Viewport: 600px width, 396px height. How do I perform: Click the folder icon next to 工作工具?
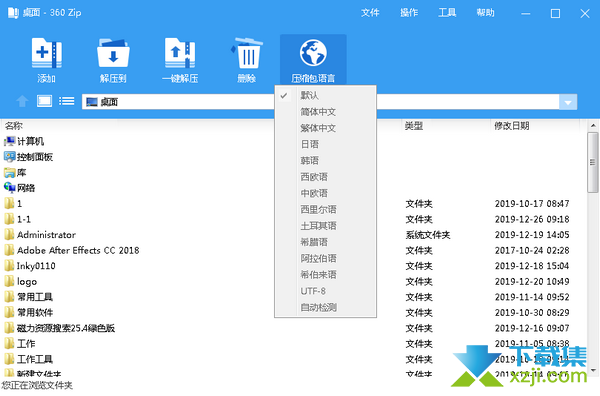(x=9, y=359)
